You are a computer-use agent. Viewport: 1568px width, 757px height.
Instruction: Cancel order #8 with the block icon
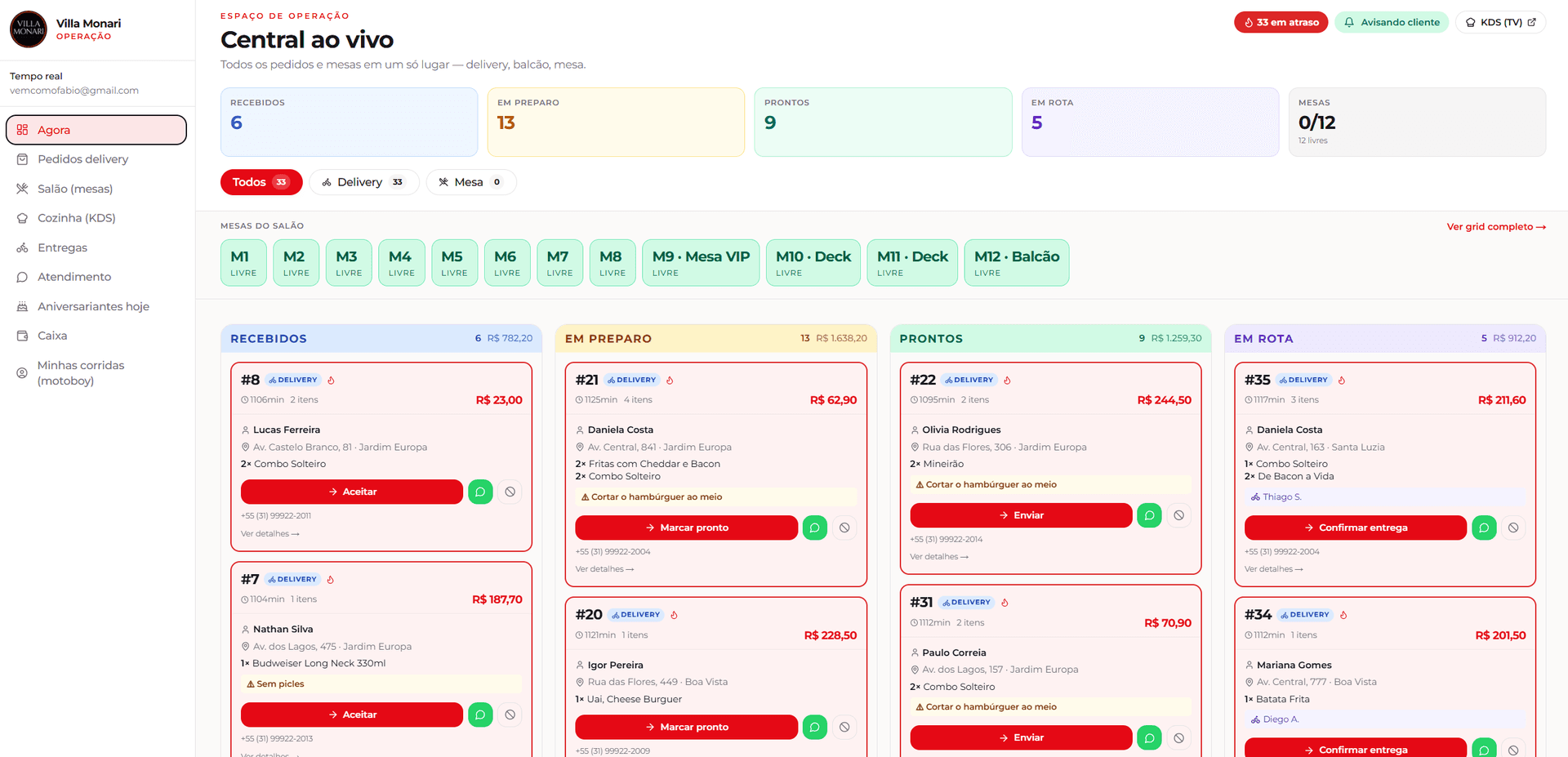510,492
